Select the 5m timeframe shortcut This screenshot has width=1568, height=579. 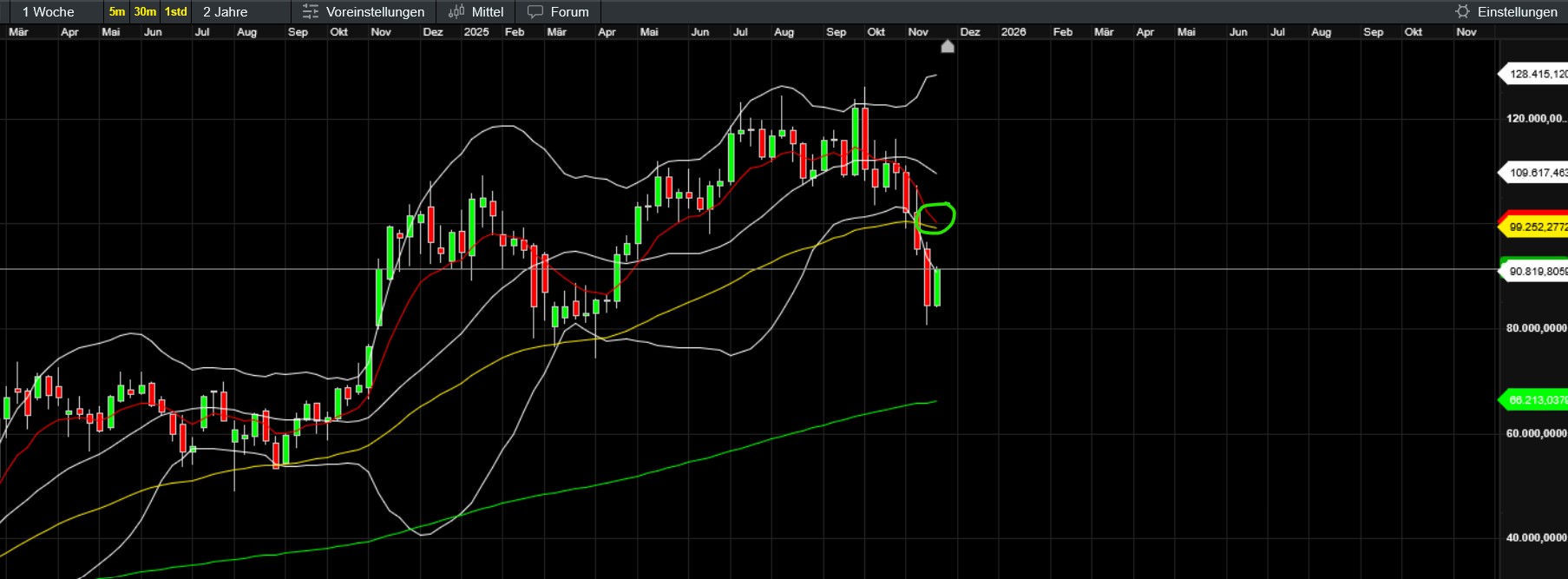117,11
